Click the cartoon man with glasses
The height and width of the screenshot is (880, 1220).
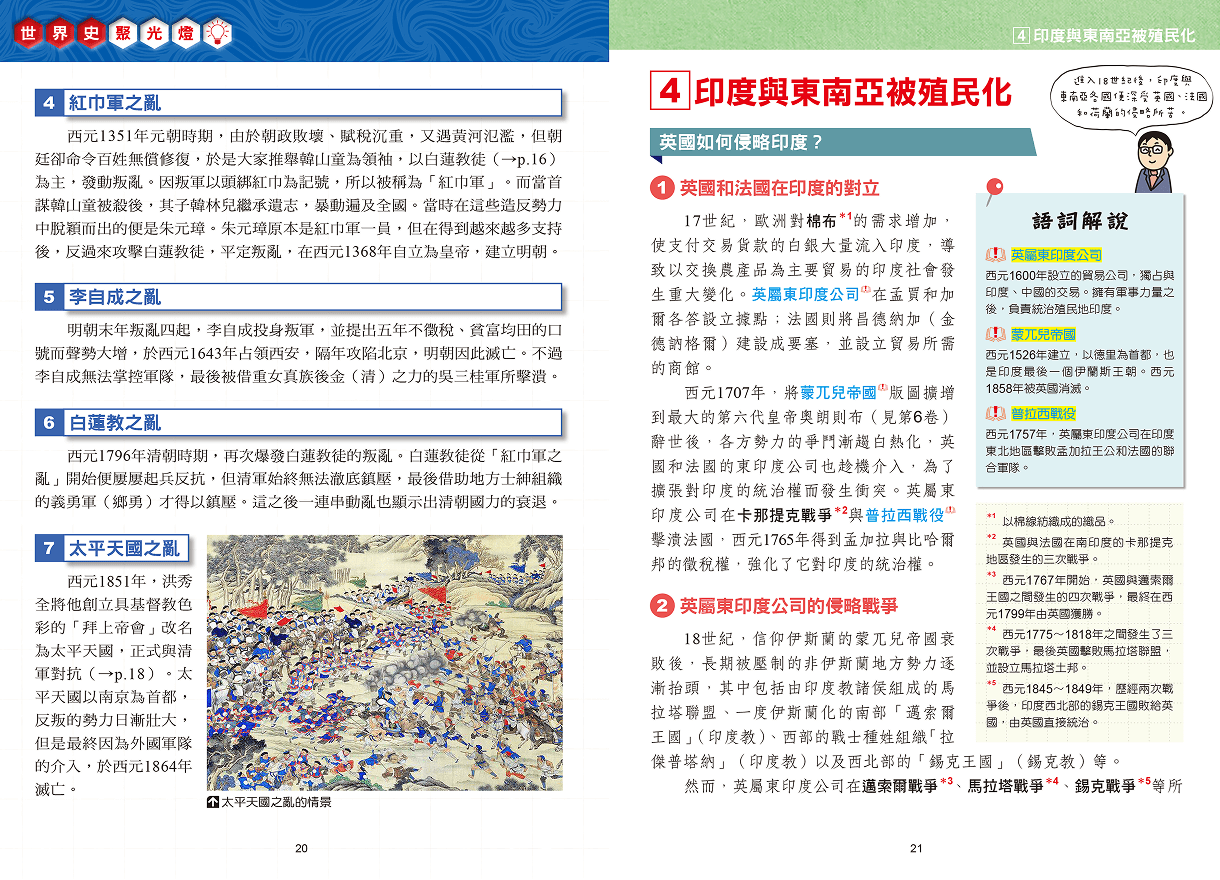[1156, 162]
